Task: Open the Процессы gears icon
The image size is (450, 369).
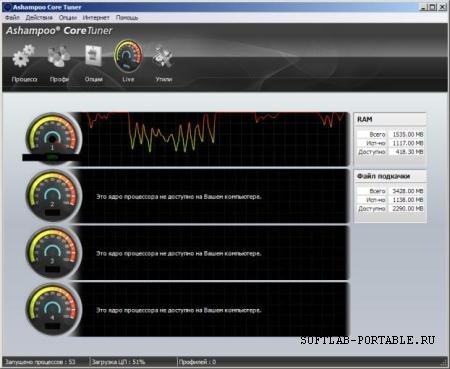Action: tap(24, 56)
